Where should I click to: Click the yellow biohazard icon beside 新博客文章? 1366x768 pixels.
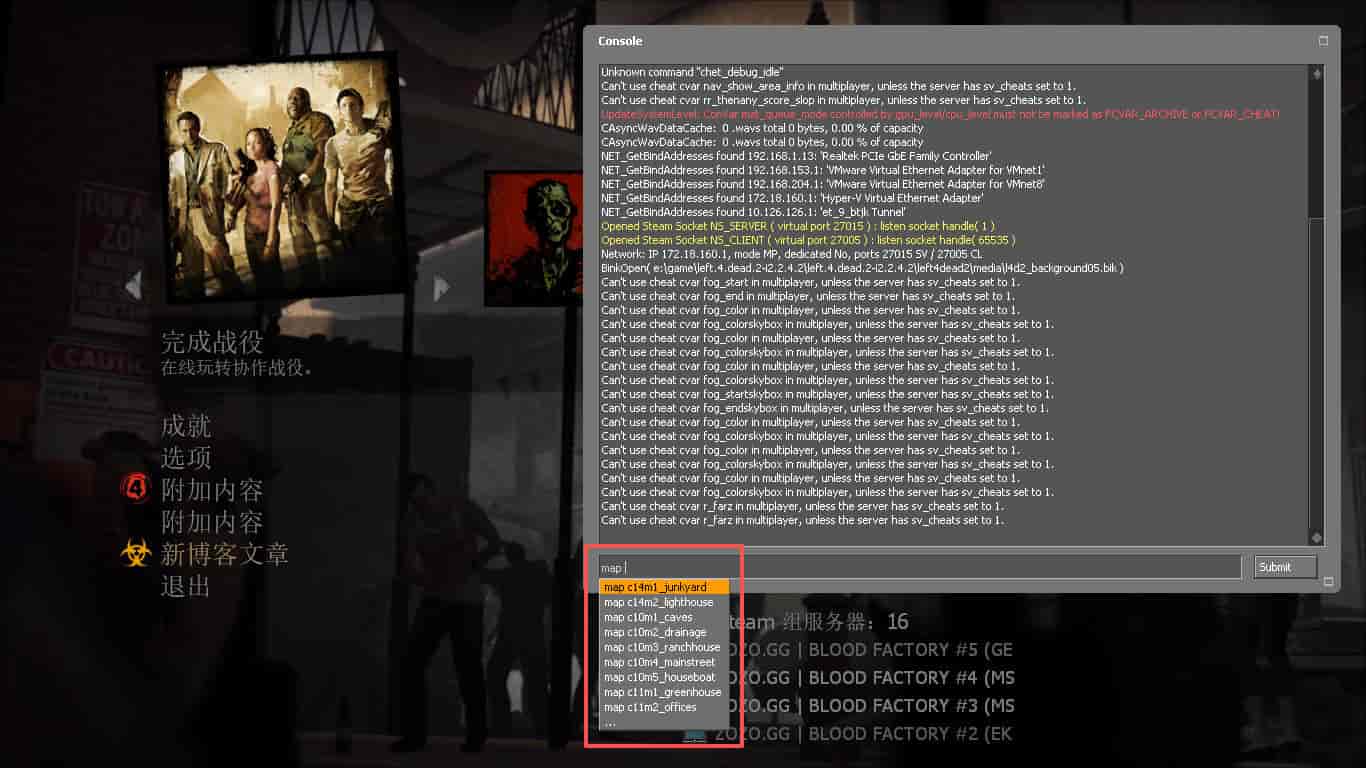click(x=135, y=553)
